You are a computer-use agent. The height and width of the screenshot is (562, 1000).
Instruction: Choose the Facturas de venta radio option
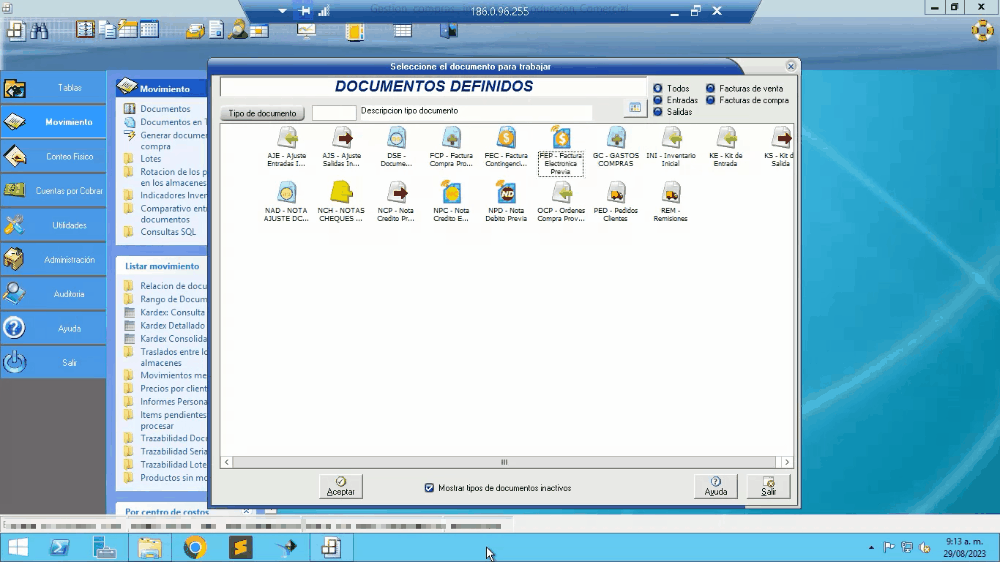click(x=711, y=88)
